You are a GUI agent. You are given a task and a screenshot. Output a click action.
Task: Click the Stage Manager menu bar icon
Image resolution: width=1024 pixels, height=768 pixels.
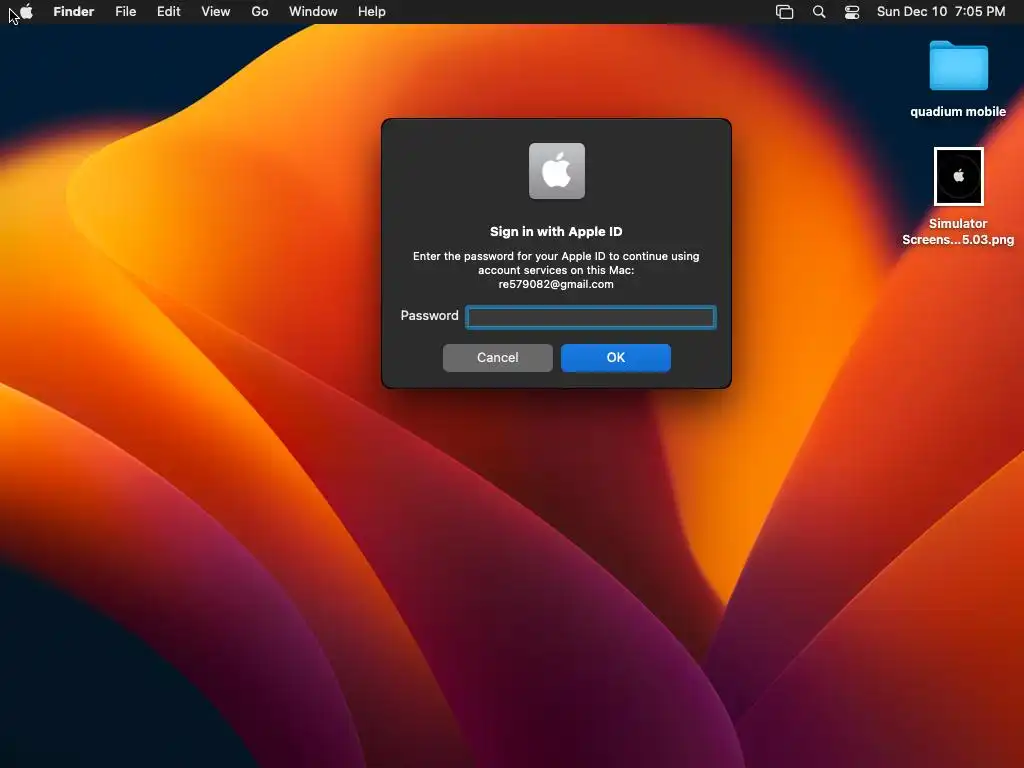(x=784, y=12)
